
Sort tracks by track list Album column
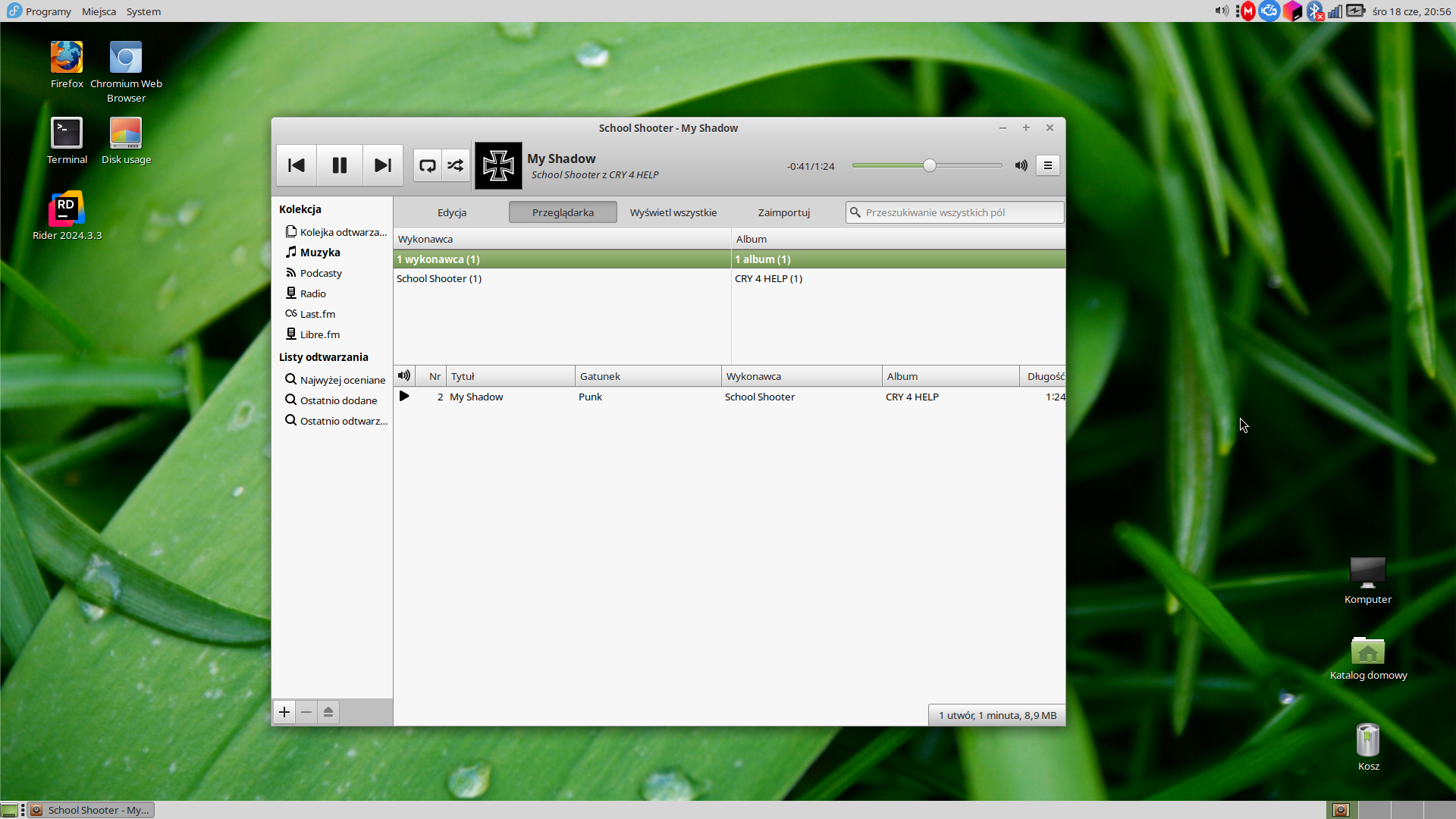[951, 376]
